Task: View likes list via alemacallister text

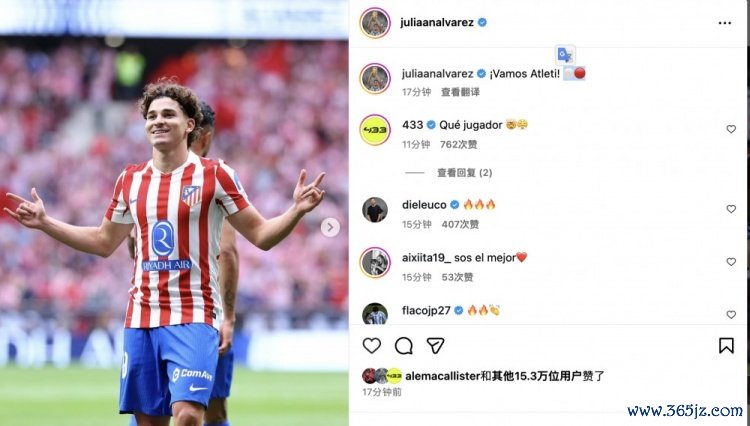Action: (x=442, y=376)
